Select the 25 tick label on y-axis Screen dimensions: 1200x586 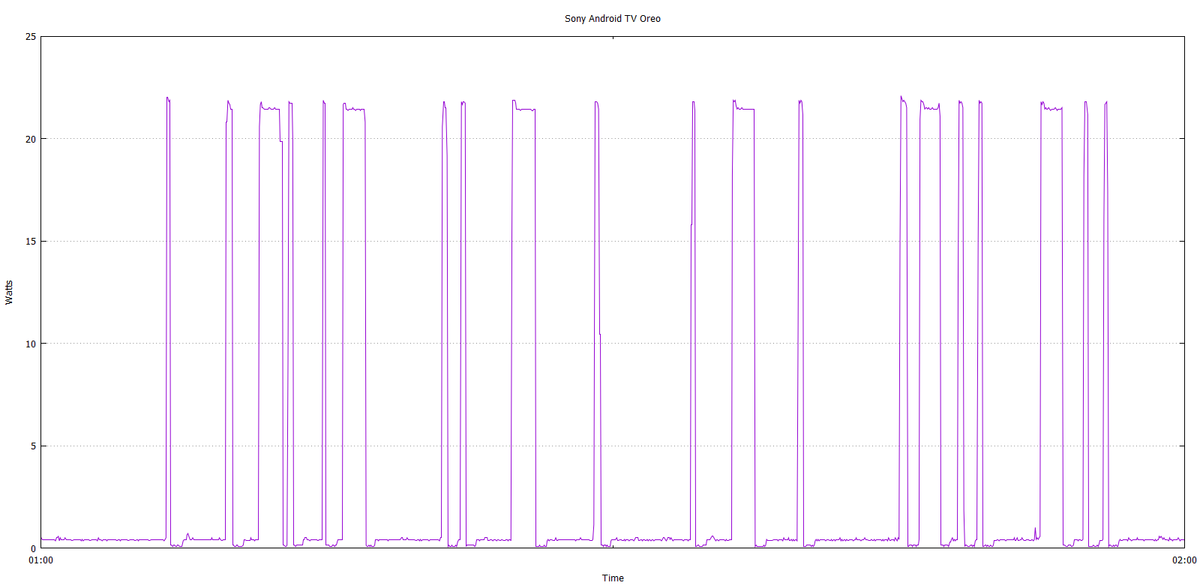click(31, 37)
